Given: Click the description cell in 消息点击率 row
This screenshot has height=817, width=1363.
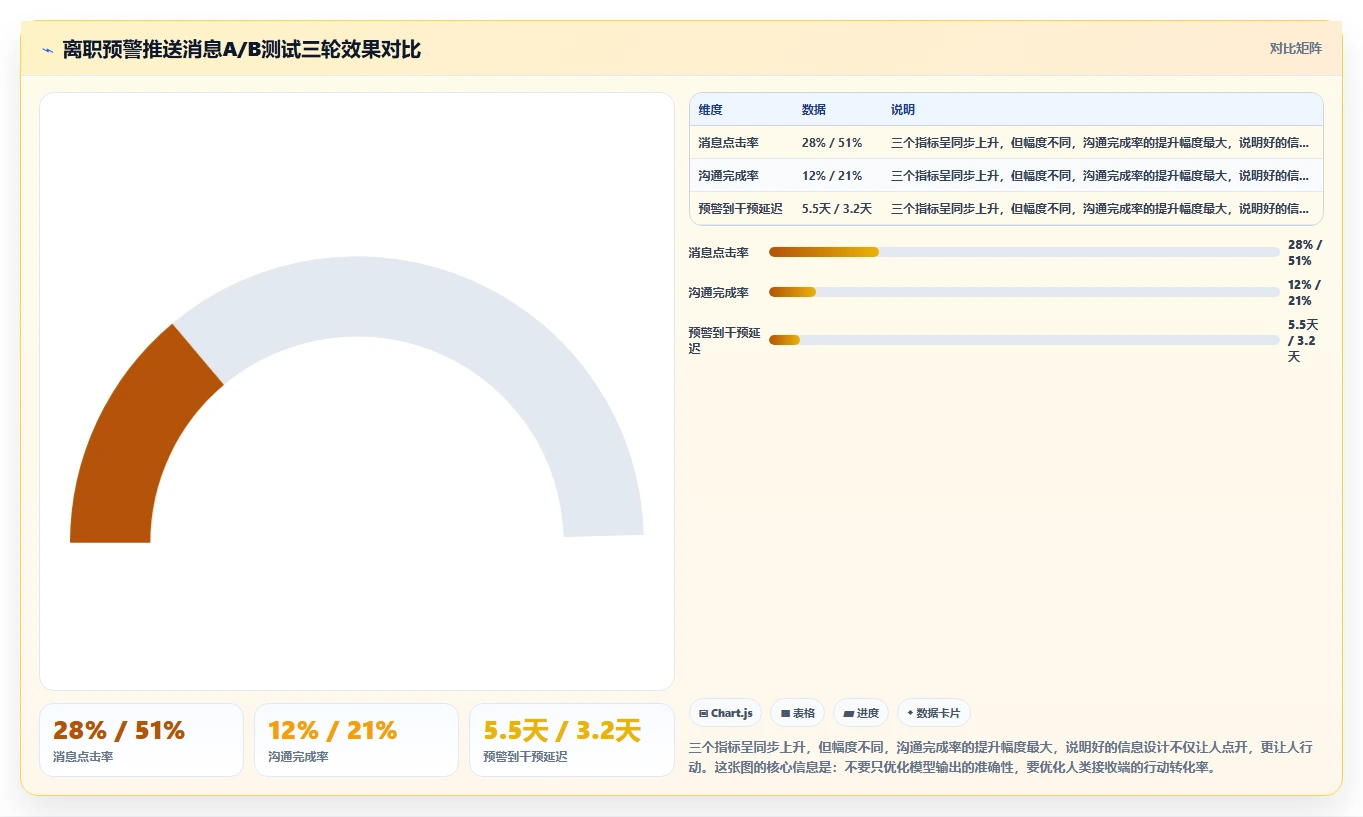Looking at the screenshot, I should [x=1103, y=143].
